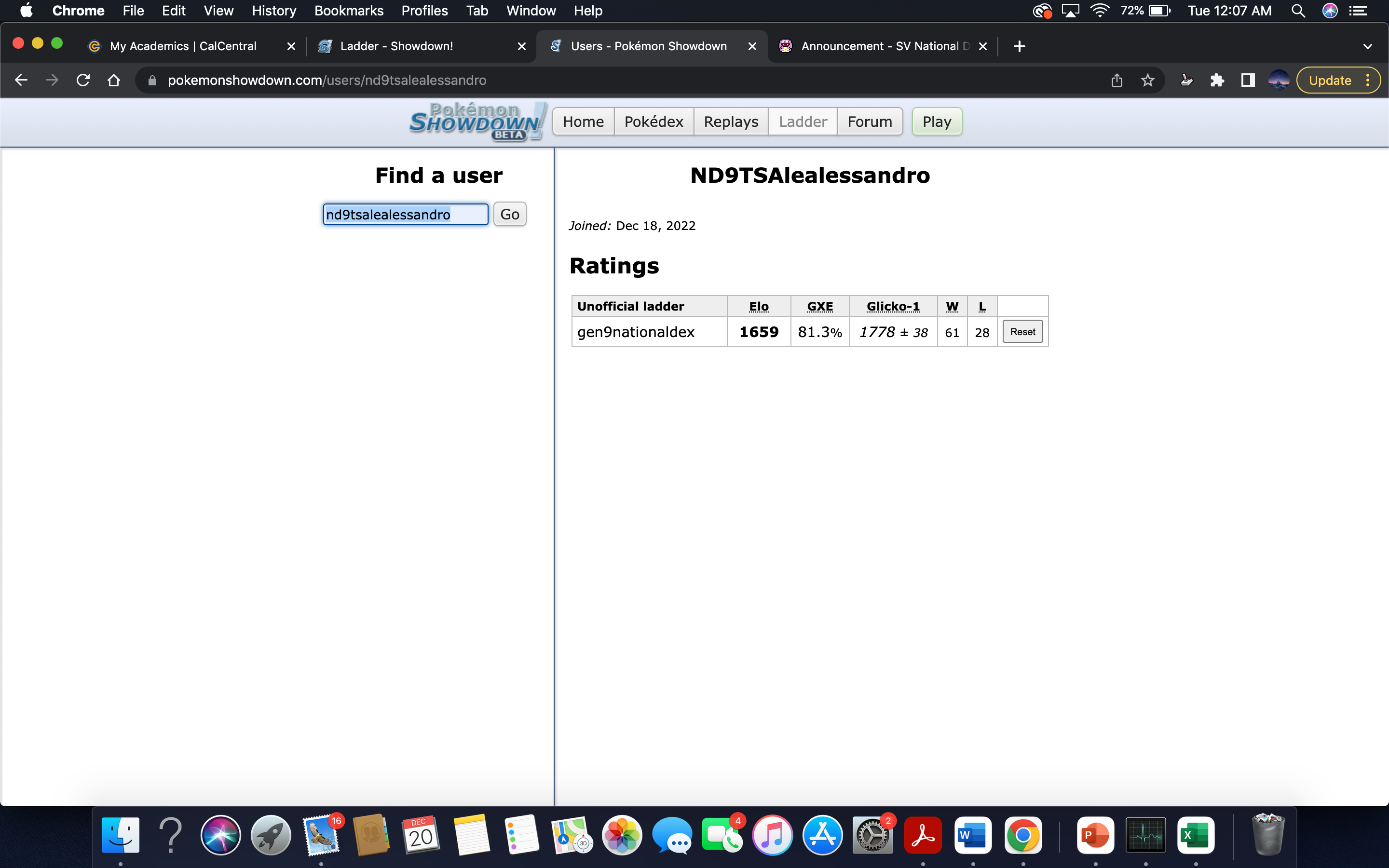Click the browser forward arrow
The width and height of the screenshot is (1389, 868).
point(52,81)
